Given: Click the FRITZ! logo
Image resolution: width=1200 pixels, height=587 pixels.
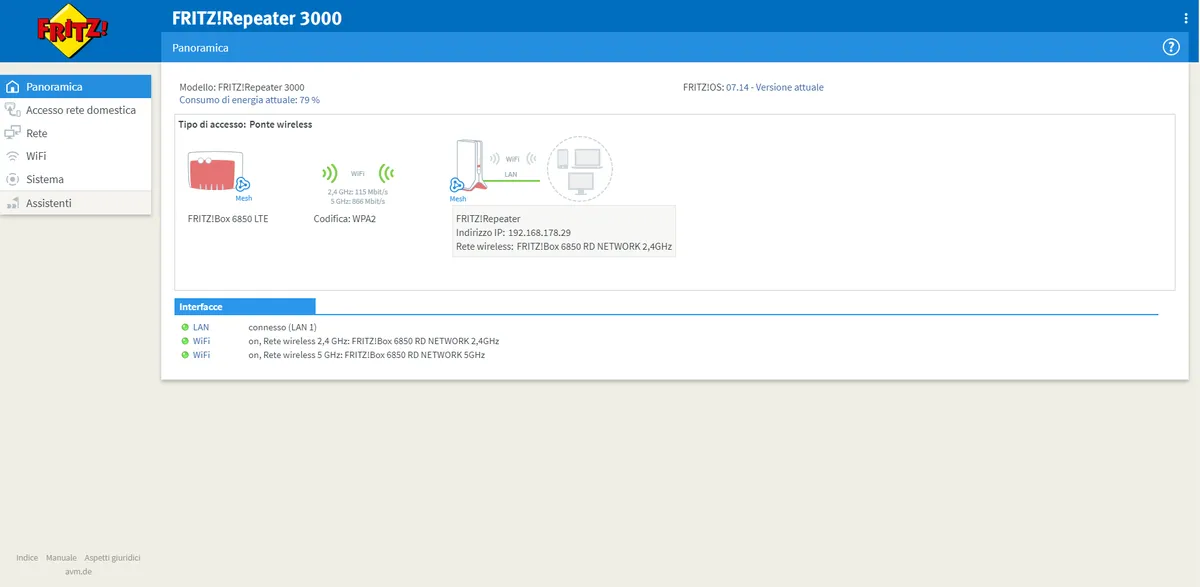Looking at the screenshot, I should pyautogui.click(x=73, y=28).
